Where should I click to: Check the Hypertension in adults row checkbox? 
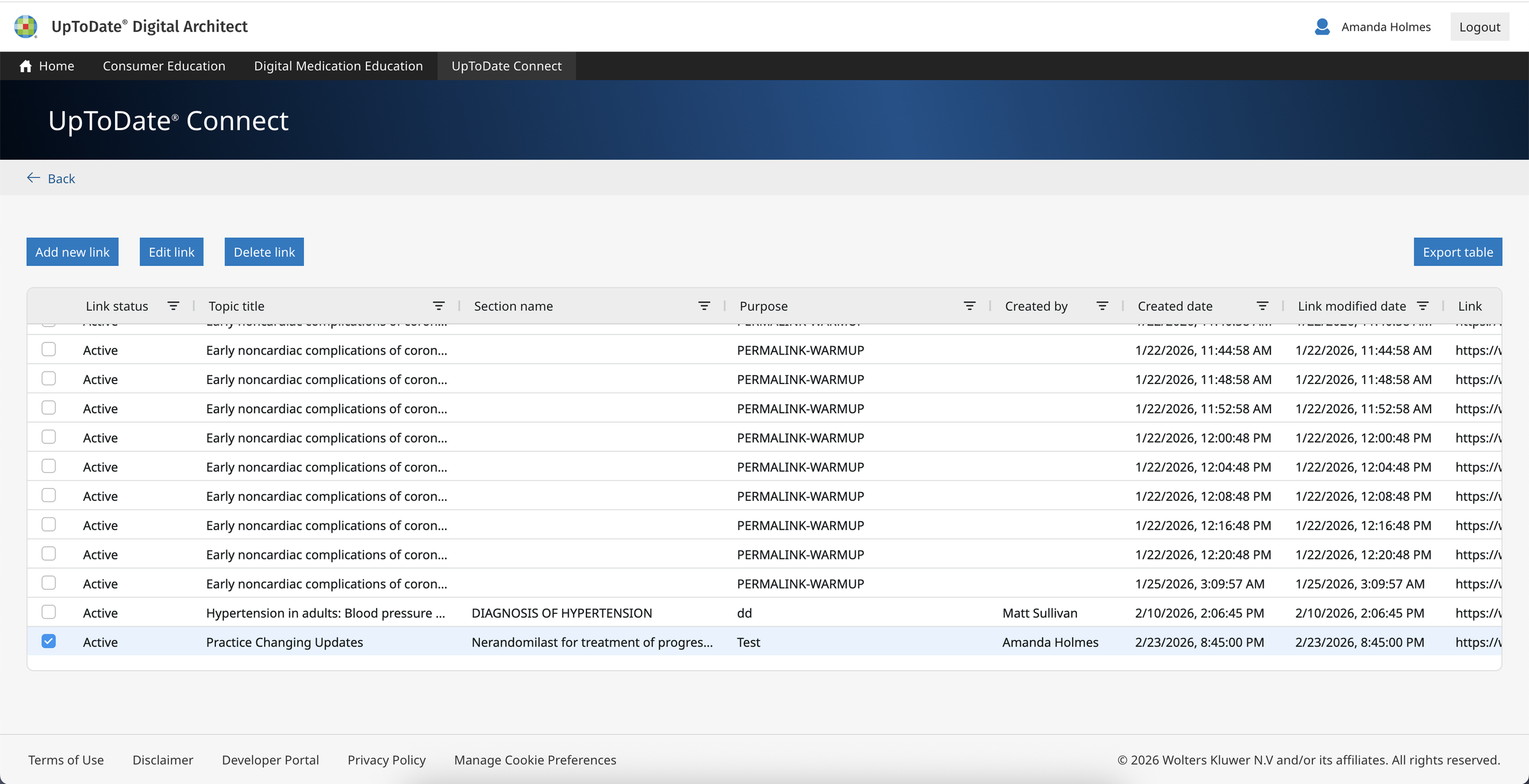pos(48,612)
